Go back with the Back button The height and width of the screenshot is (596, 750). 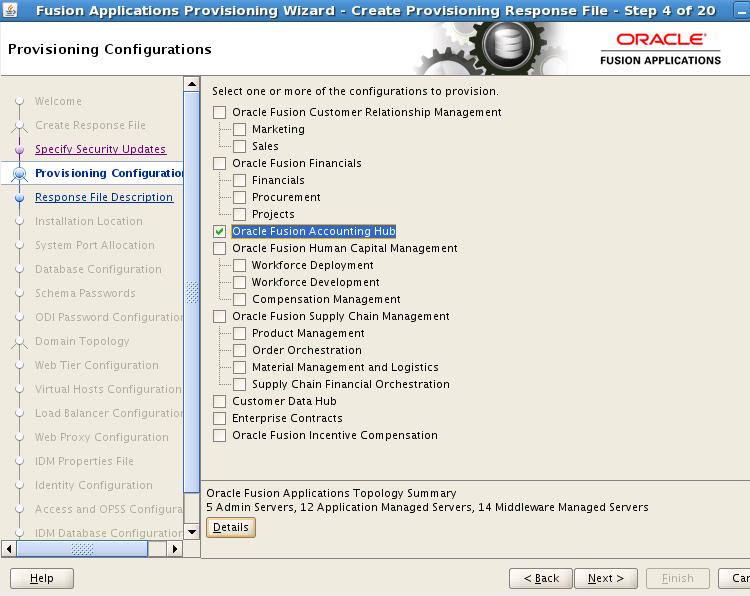[x=541, y=578]
